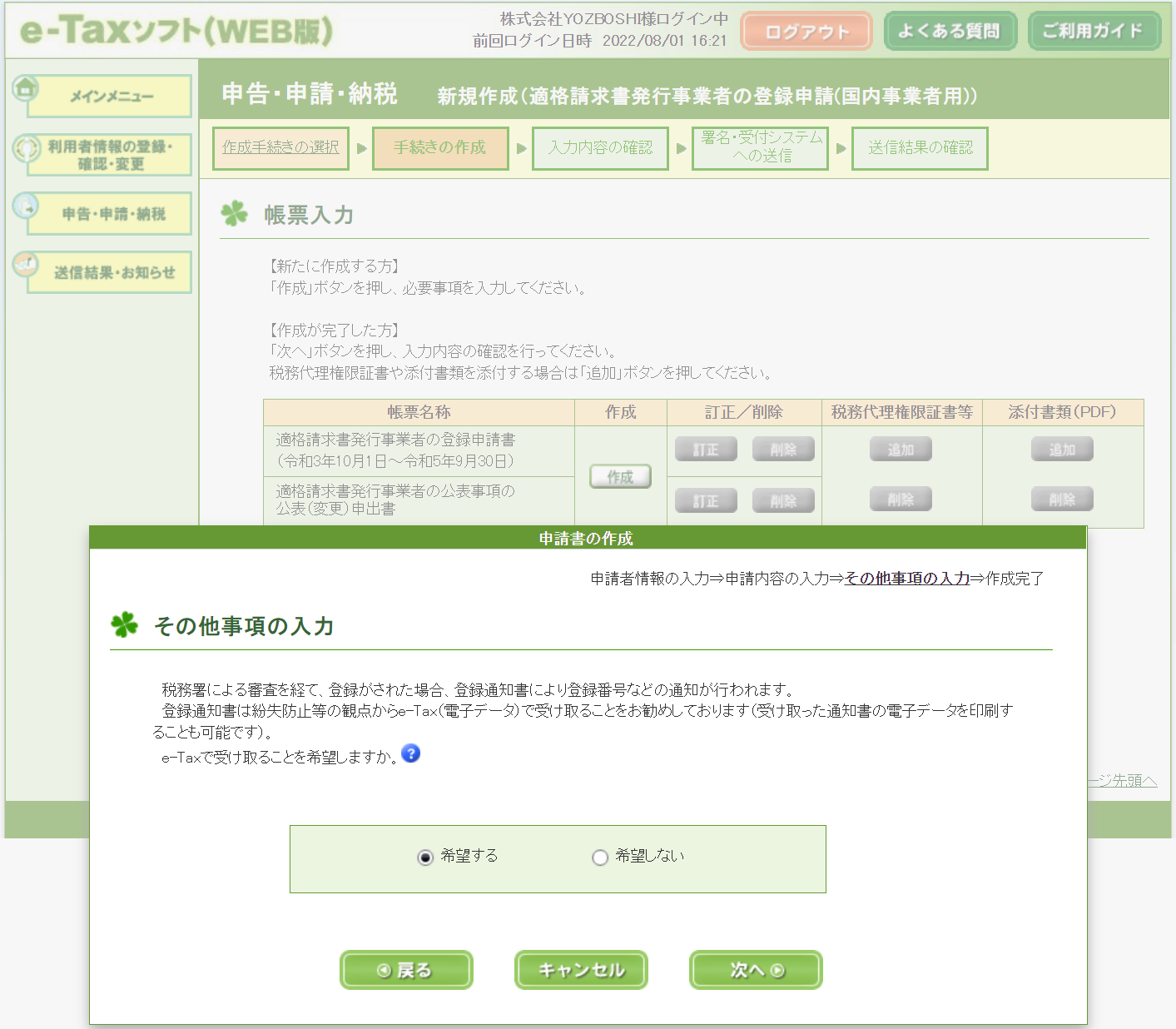Open 申告・申請・納税 sidebar menu
The width and height of the screenshot is (1176, 1029).
[x=110, y=214]
